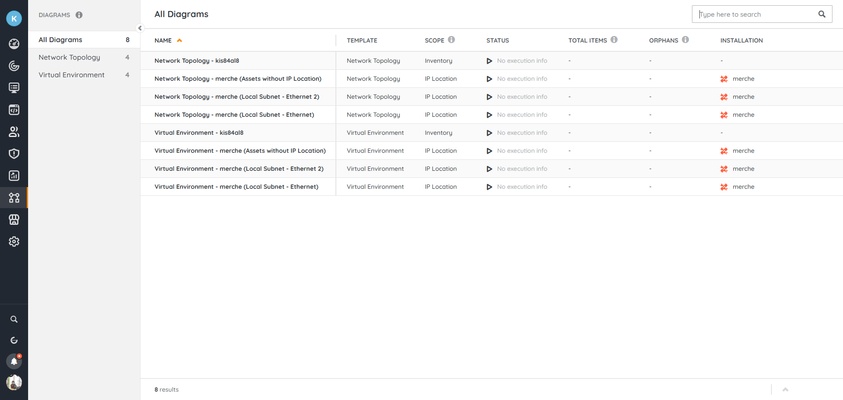
Task: Open the Diagrams icon in sidebar
Action: pyautogui.click(x=14, y=197)
